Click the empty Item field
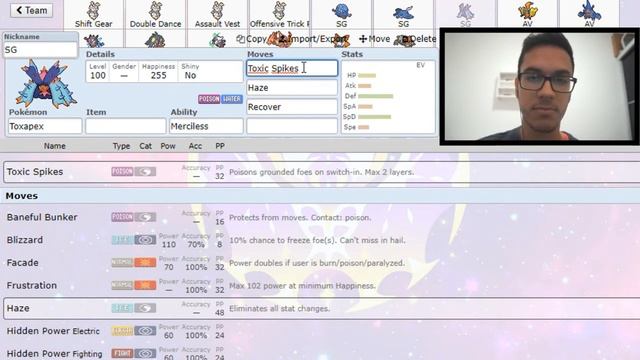The width and height of the screenshot is (640, 360). click(x=126, y=126)
